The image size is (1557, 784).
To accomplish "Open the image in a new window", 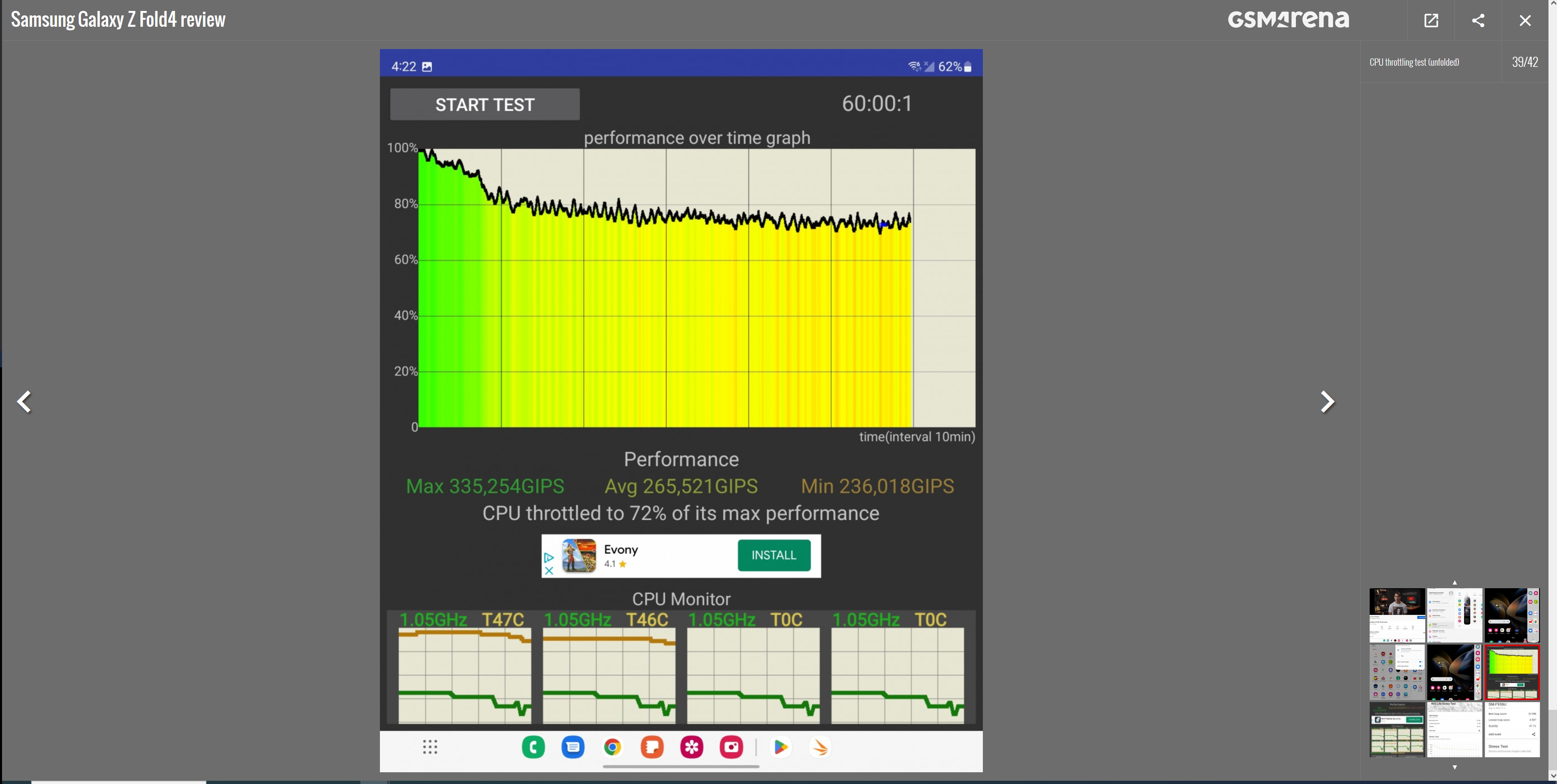I will (1431, 21).
